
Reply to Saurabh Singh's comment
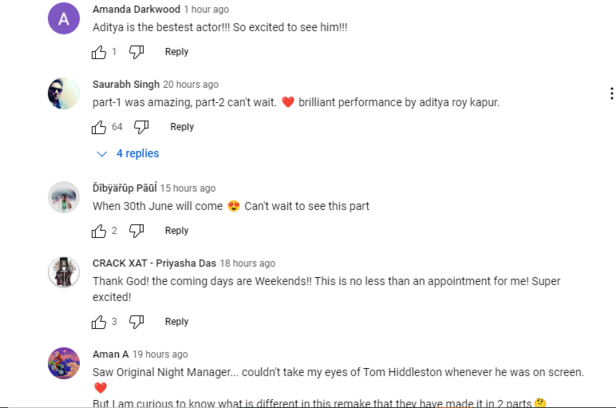(182, 127)
